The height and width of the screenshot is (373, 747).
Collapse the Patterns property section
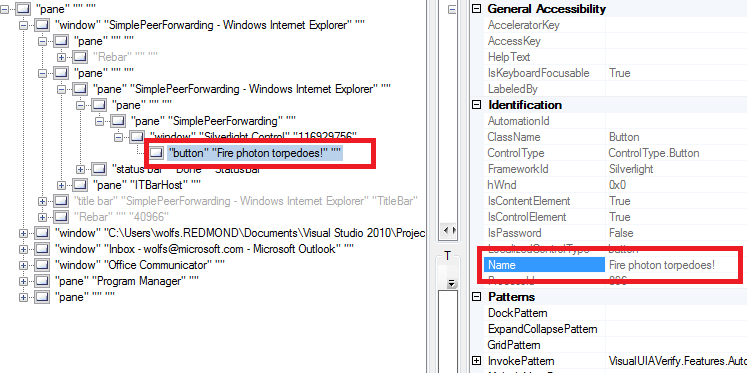click(x=476, y=297)
